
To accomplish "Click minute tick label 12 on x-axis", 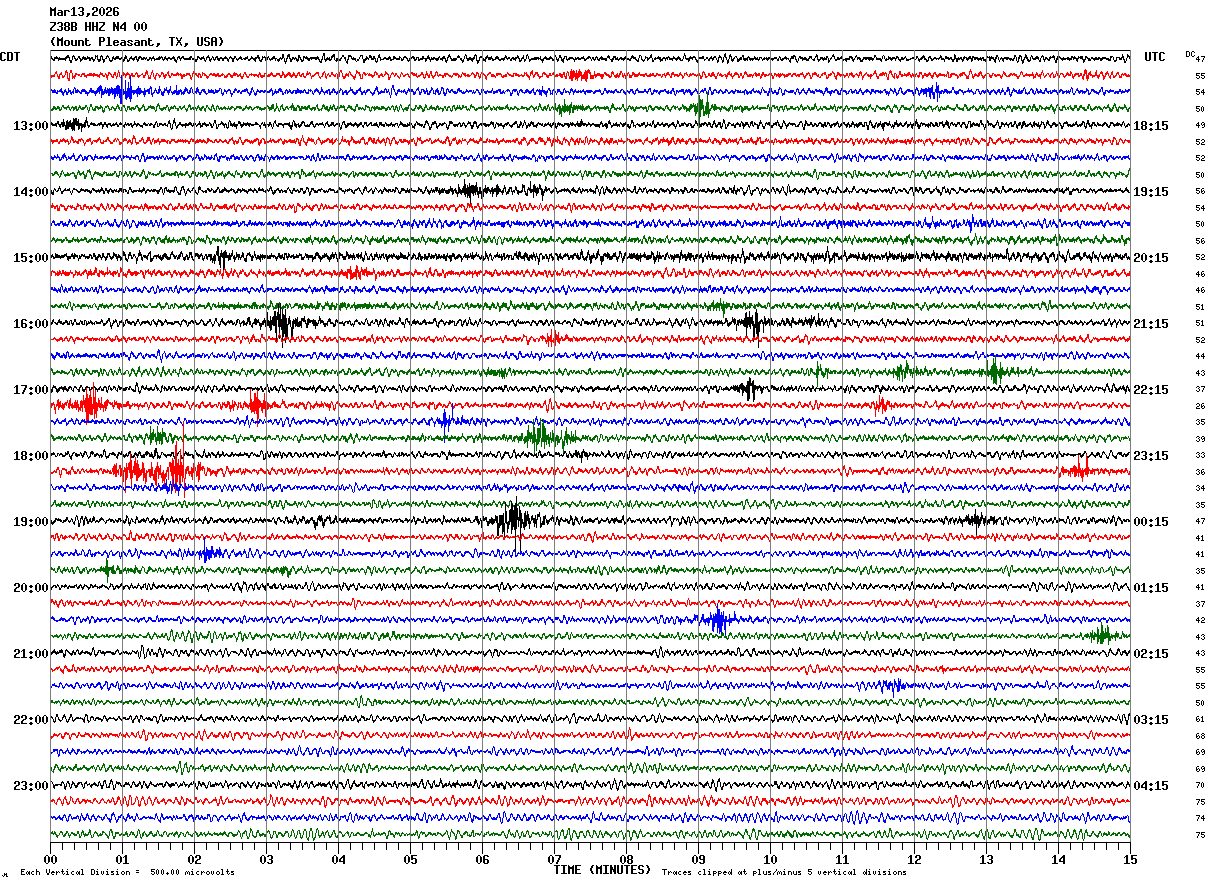I will 914,859.
